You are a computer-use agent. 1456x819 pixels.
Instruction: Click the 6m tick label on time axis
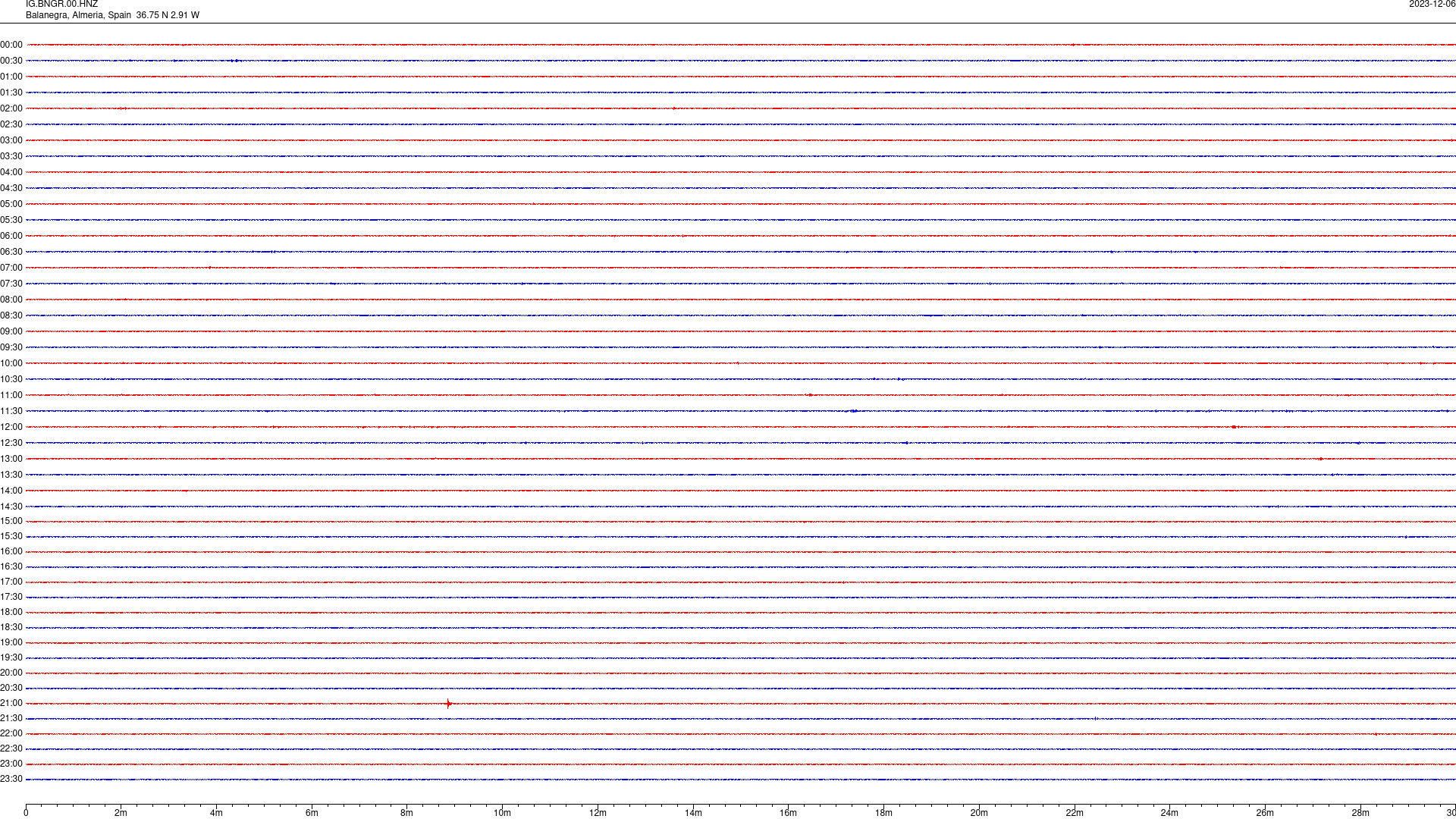312,813
